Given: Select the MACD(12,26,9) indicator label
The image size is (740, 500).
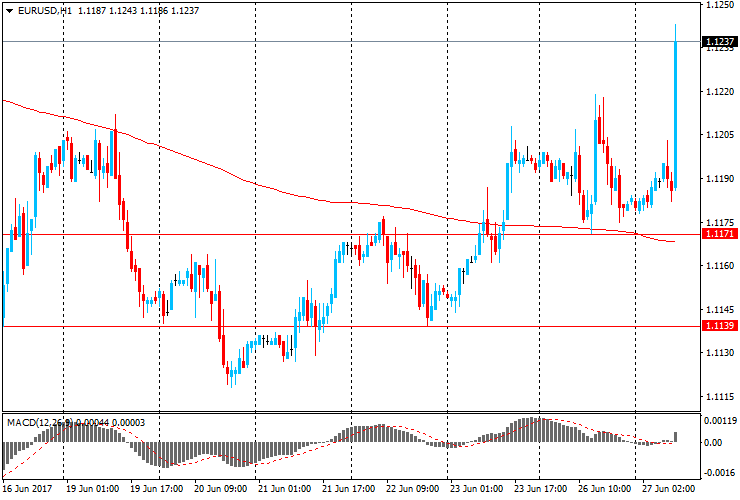Looking at the screenshot, I should tap(40, 423).
